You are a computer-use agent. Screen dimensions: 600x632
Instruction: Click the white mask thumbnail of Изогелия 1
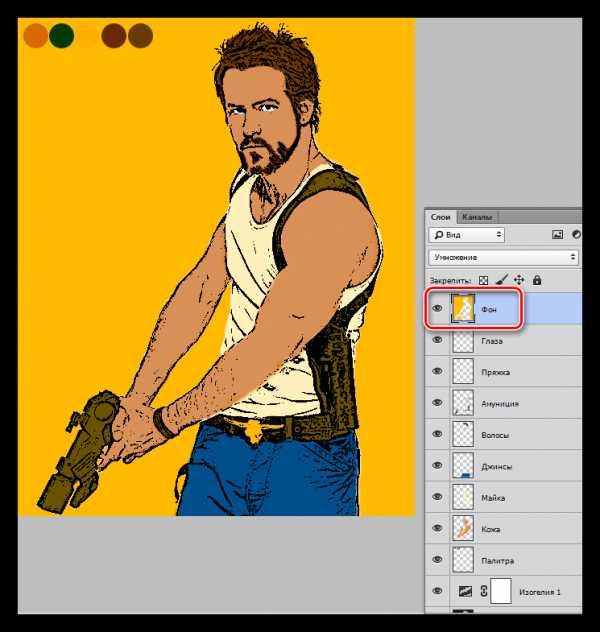pyautogui.click(x=501, y=592)
